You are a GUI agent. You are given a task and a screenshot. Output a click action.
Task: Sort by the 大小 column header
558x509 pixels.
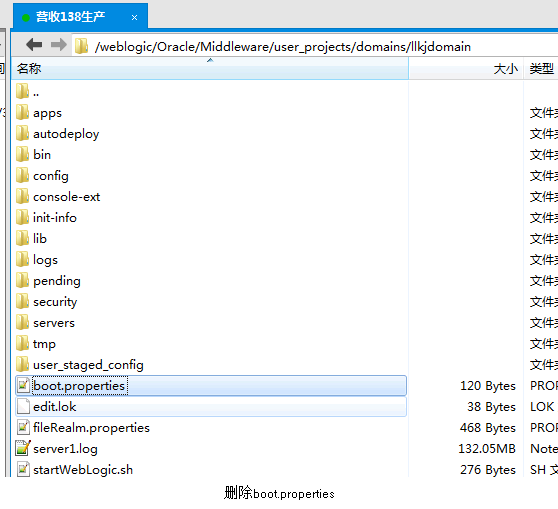(x=466, y=68)
